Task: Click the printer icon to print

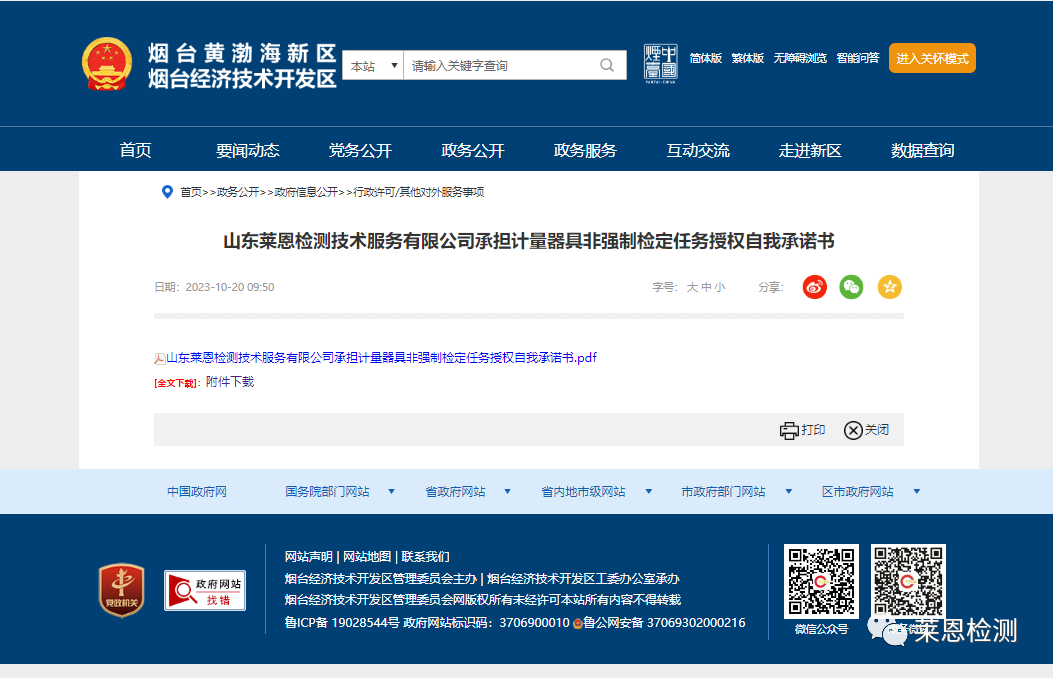Action: (789, 430)
